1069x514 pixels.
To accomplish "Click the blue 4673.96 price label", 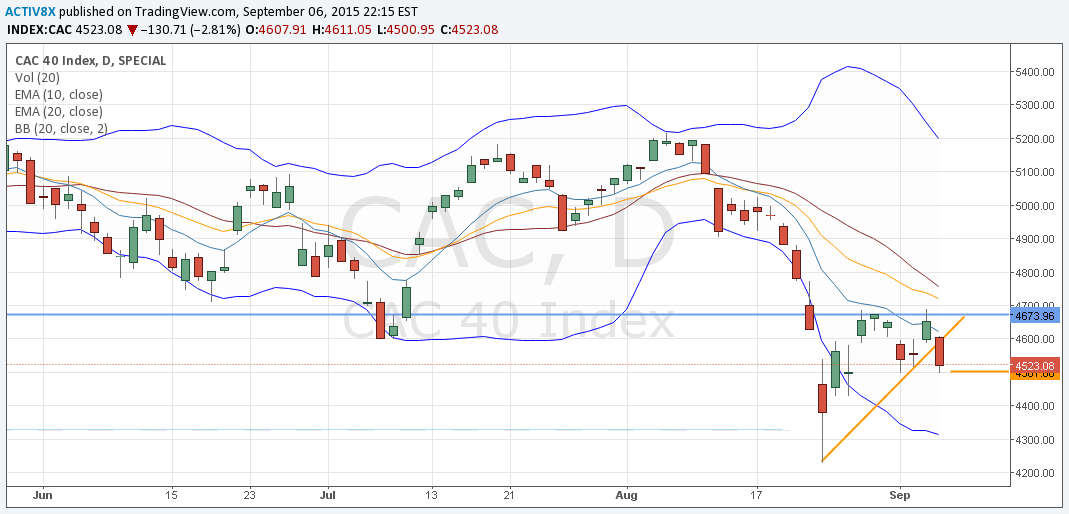I will click(x=1035, y=316).
